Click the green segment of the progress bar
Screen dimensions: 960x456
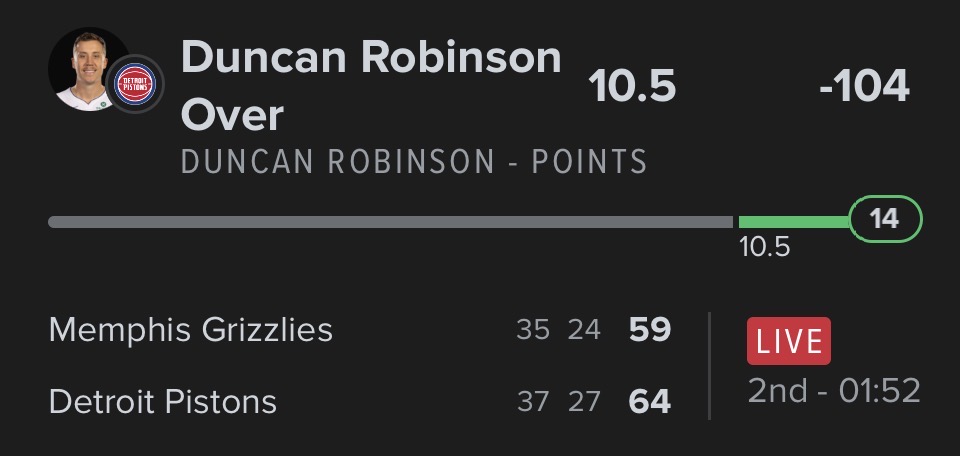[x=792, y=221]
